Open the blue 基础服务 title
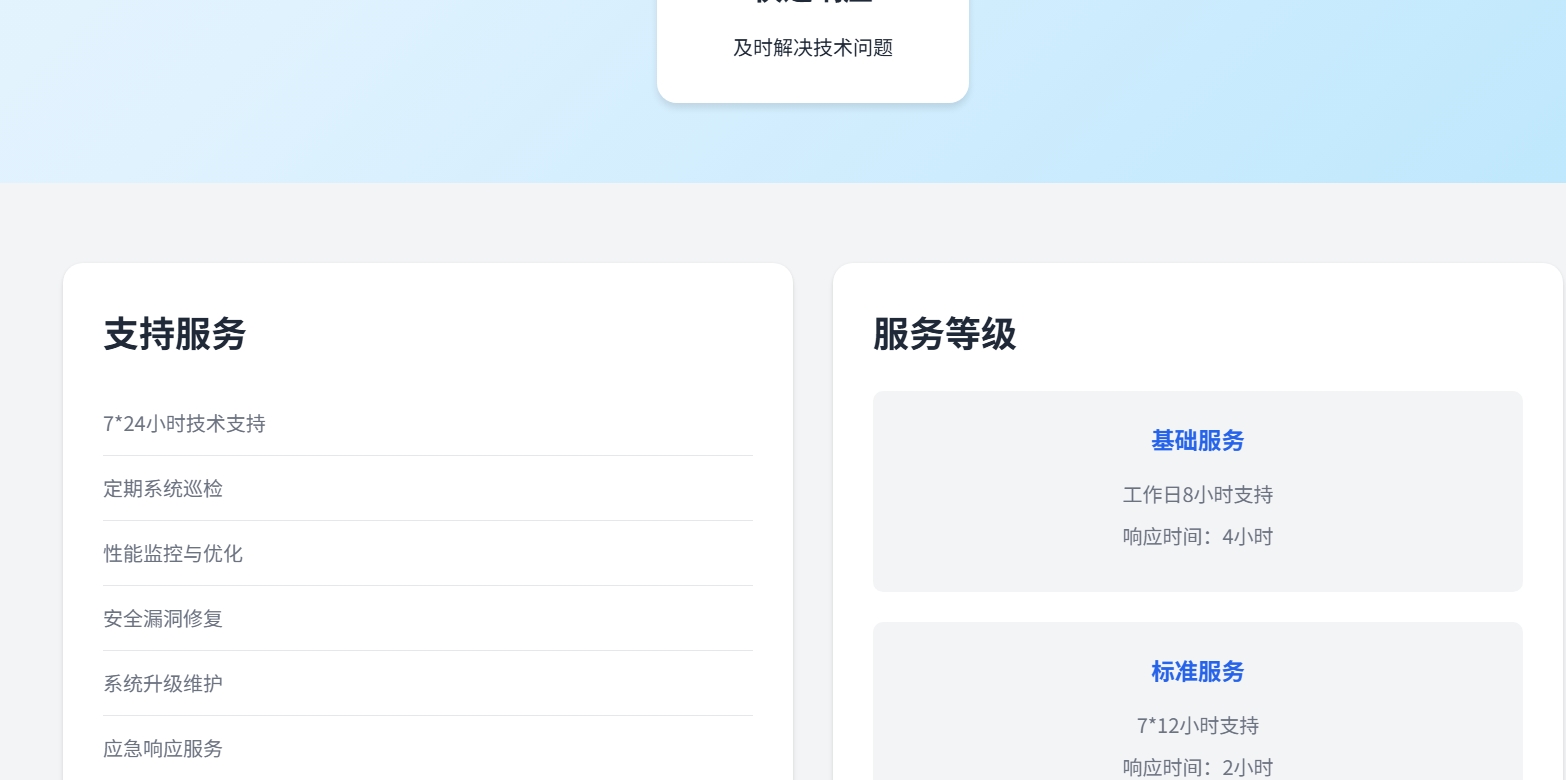Image resolution: width=1566 pixels, height=780 pixels. click(x=1197, y=441)
